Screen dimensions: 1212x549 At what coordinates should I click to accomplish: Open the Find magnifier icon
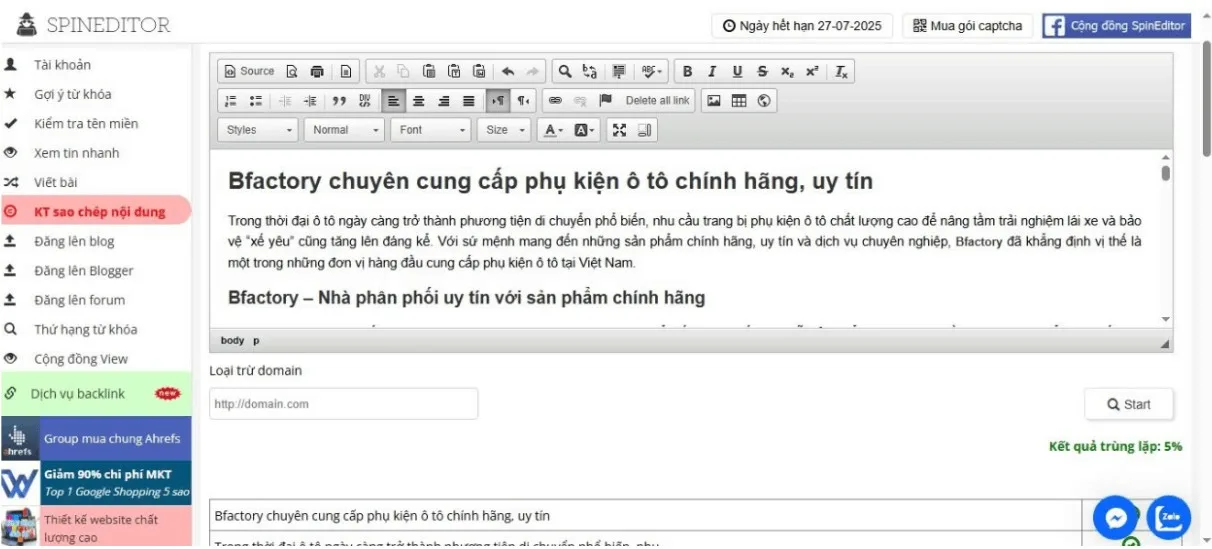pyautogui.click(x=564, y=71)
